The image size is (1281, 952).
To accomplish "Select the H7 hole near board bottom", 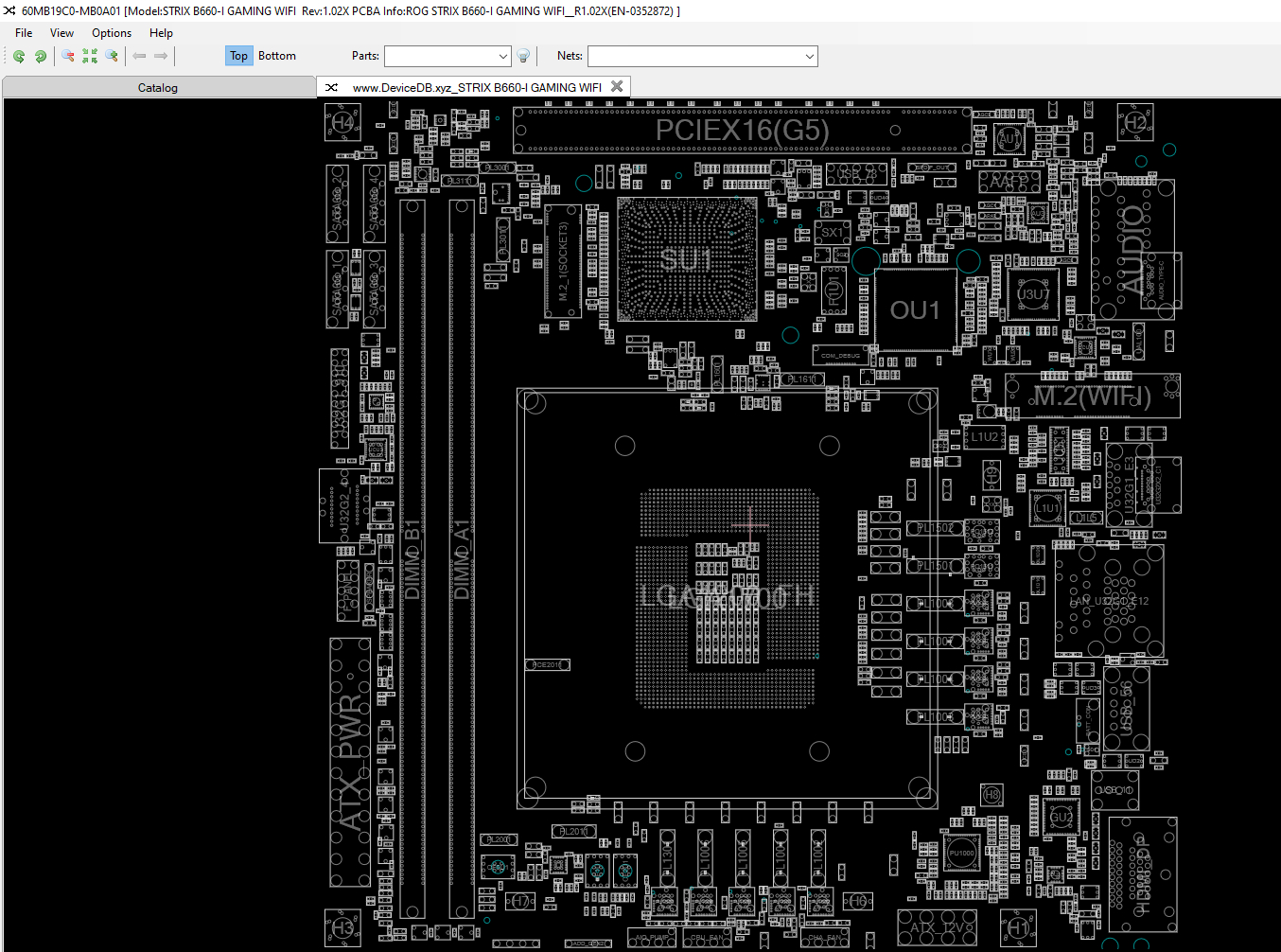I will point(520,902).
